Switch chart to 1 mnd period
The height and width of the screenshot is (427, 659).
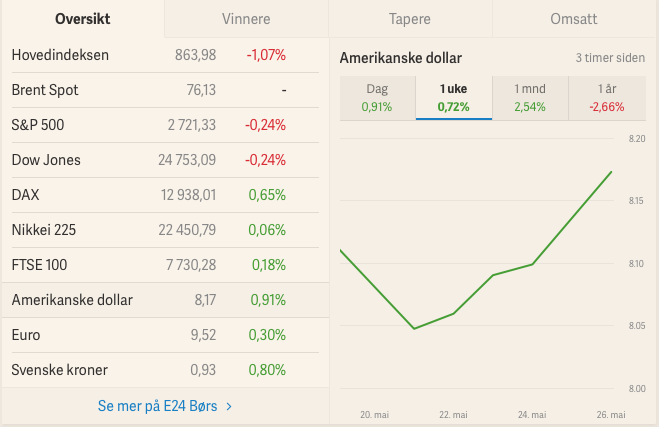click(530, 98)
